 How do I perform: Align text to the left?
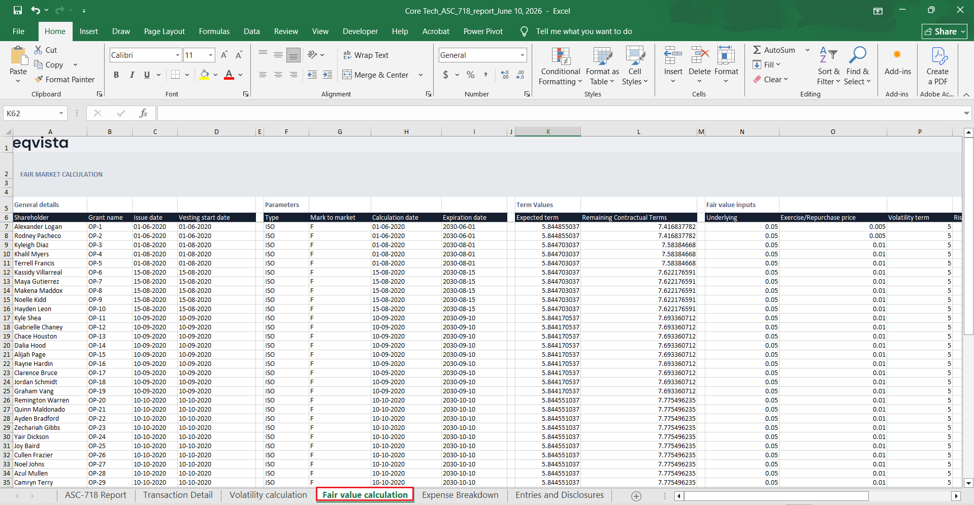(x=263, y=75)
